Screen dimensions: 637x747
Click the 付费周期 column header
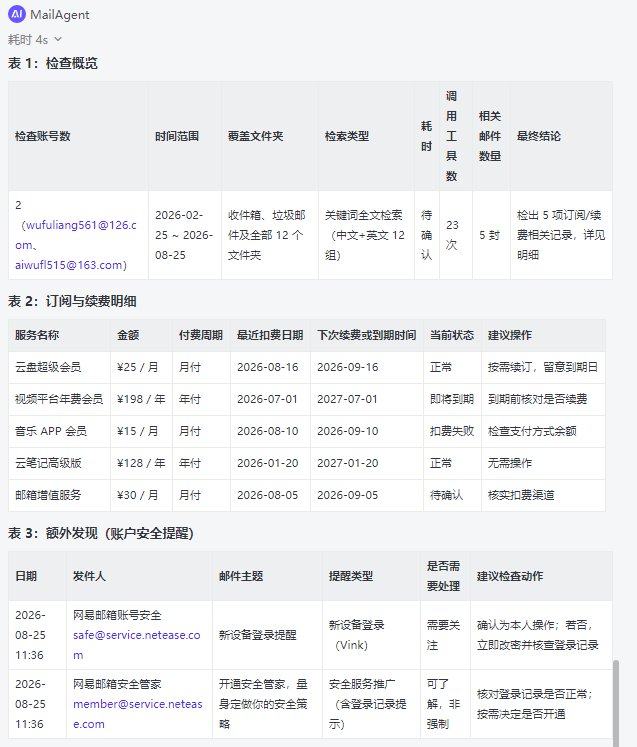[201, 335]
